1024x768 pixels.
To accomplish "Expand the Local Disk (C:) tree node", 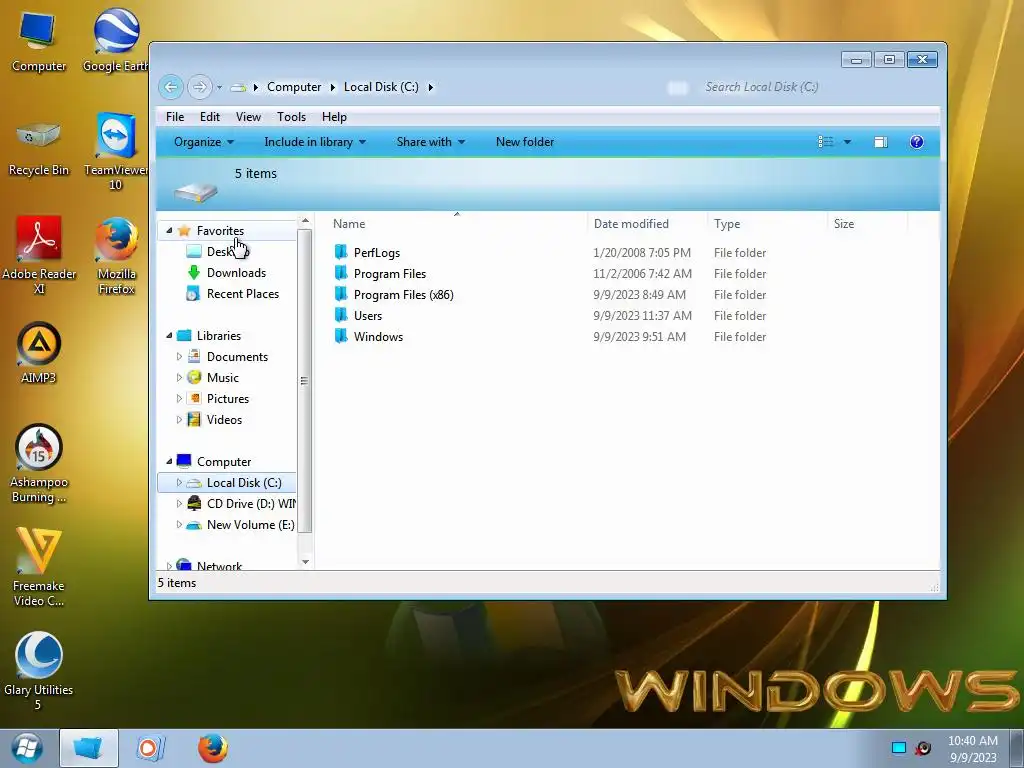I will click(179, 483).
